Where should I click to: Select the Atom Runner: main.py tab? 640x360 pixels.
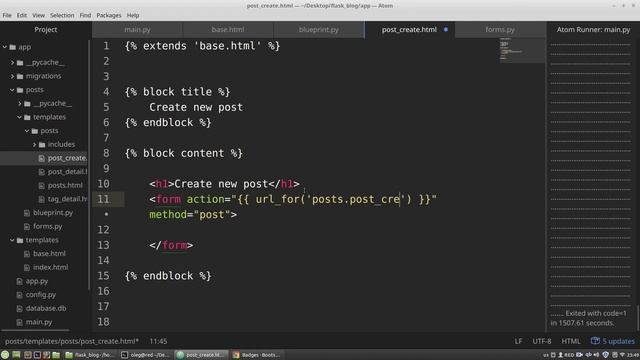[x=593, y=29]
